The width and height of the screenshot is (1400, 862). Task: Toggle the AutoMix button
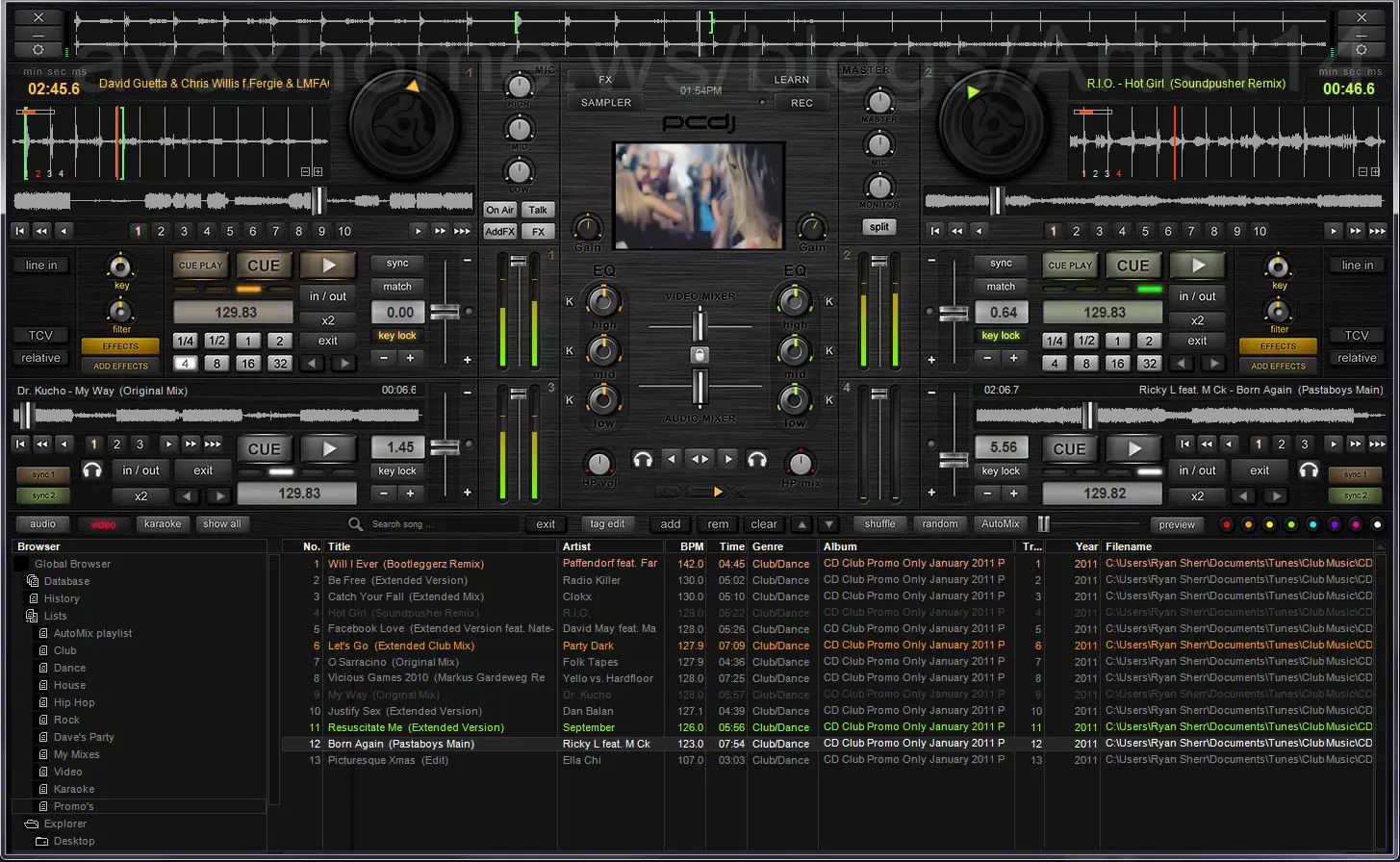1000,524
